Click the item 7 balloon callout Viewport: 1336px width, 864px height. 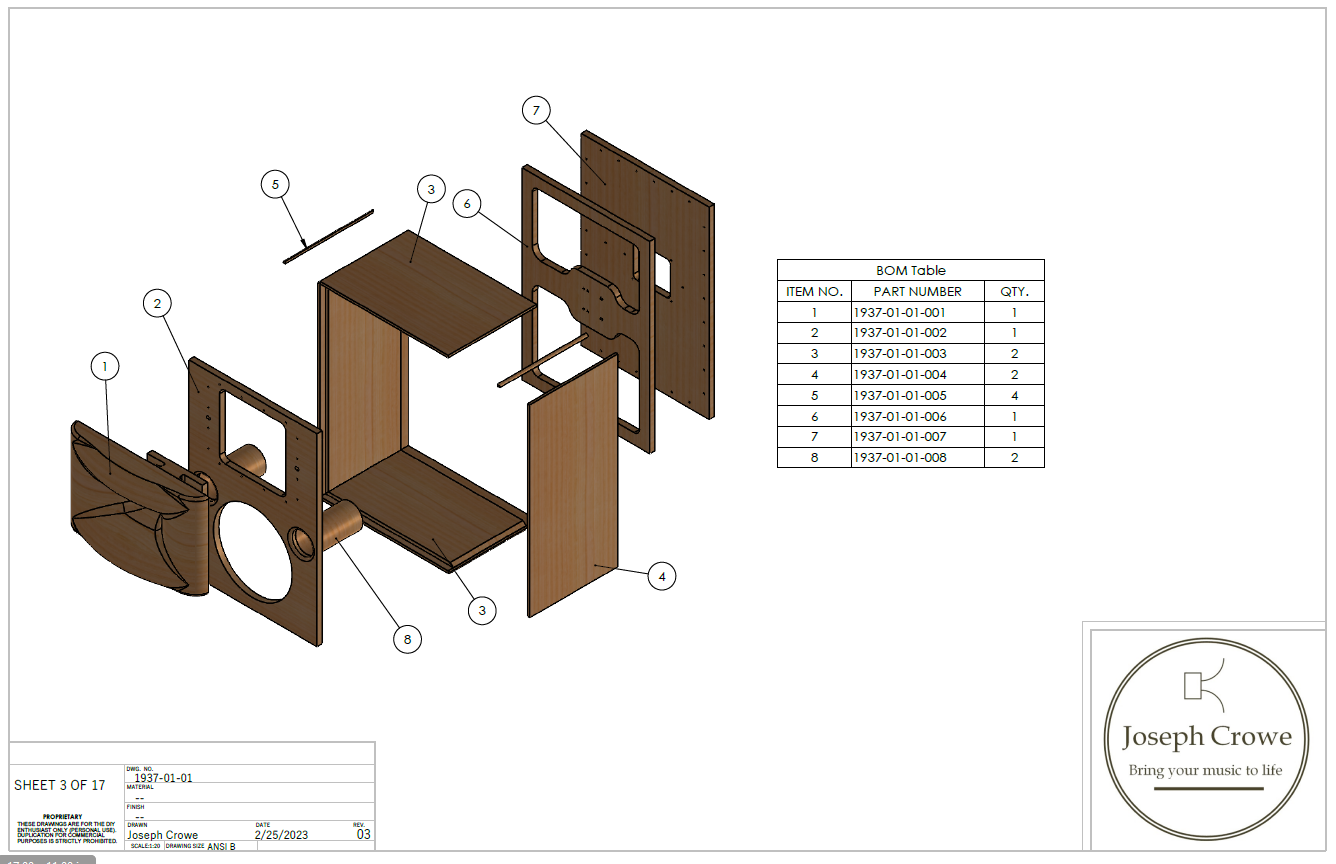pos(536,111)
